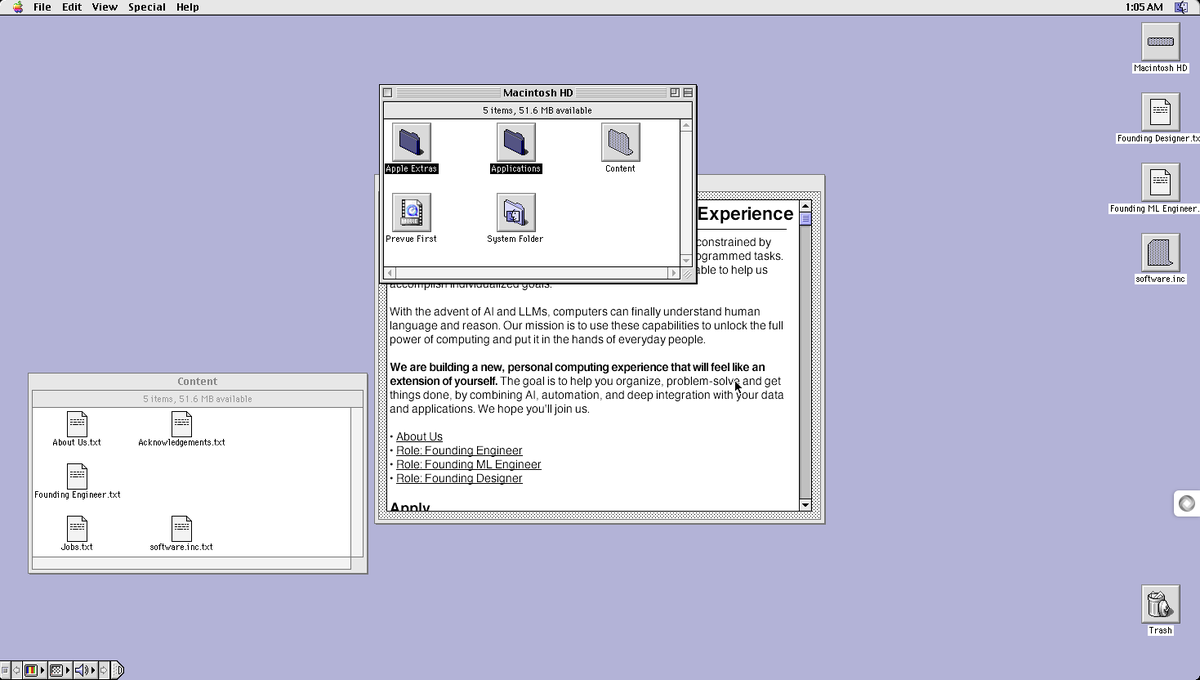Image resolution: width=1200 pixels, height=680 pixels.
Task: Select the Founding Designer.txt desktop file
Action: pos(1160,112)
